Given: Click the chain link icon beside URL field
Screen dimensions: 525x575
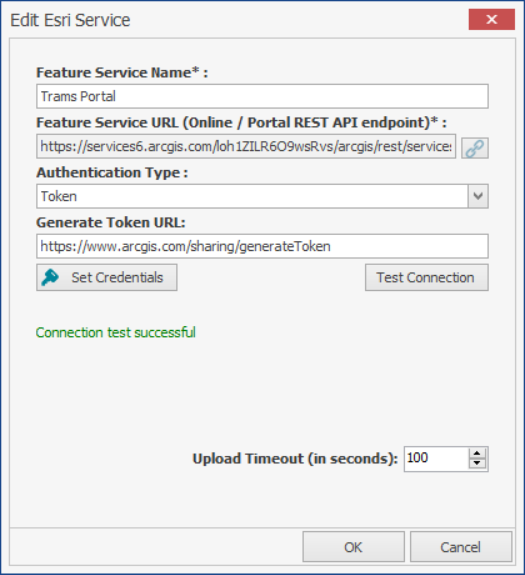Looking at the screenshot, I should coord(474,148).
